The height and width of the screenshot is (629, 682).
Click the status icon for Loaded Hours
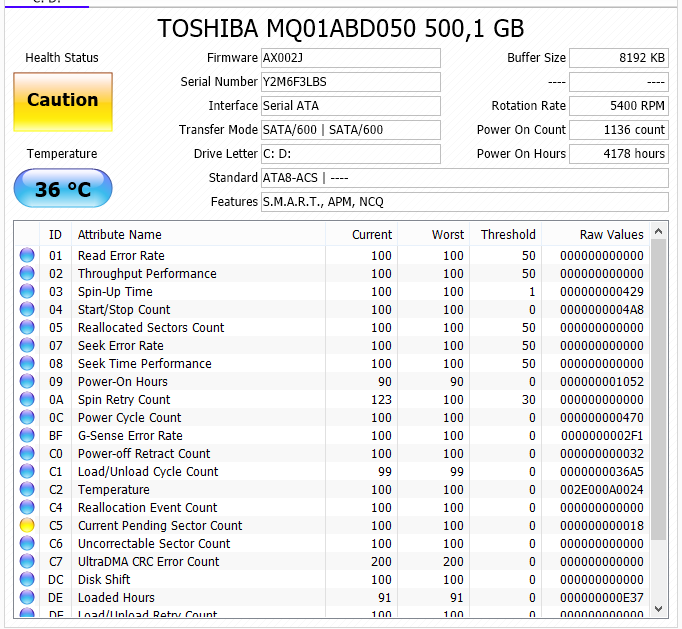(27, 598)
